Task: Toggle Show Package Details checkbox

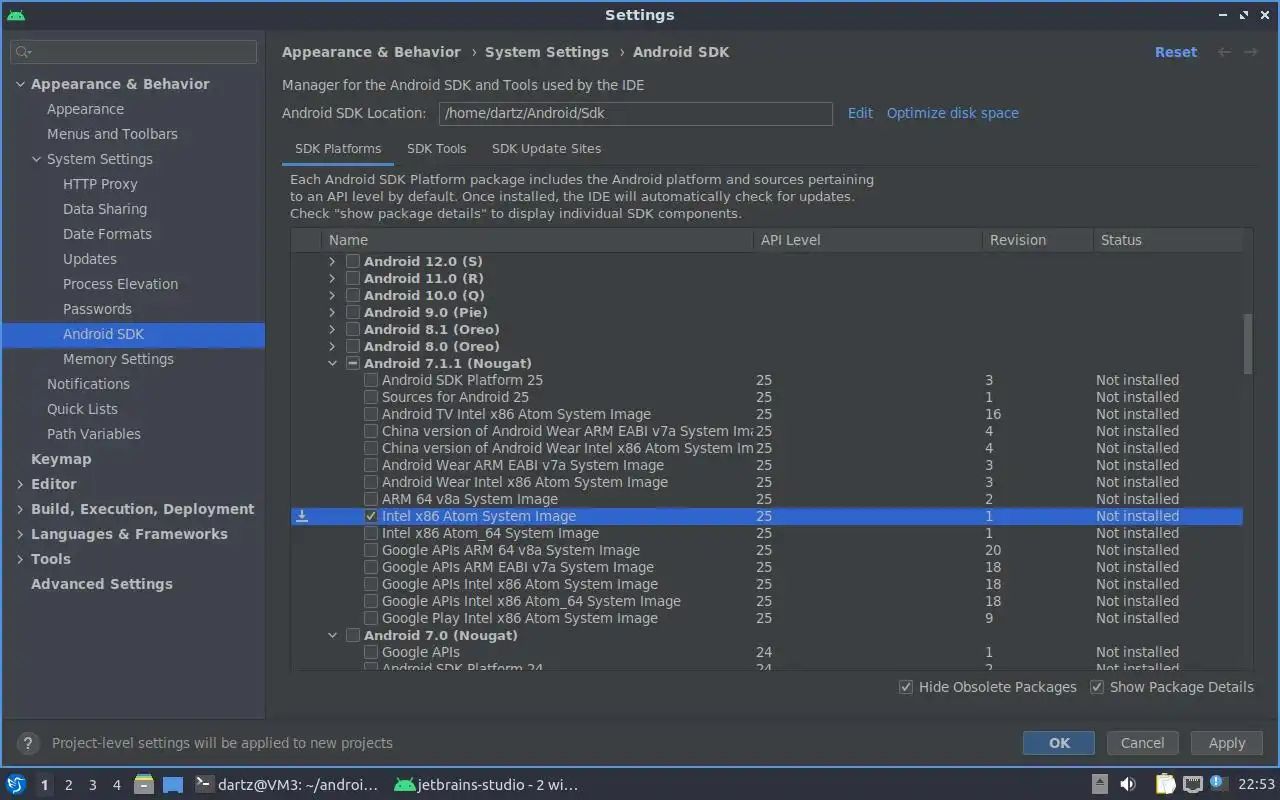Action: (x=1097, y=687)
